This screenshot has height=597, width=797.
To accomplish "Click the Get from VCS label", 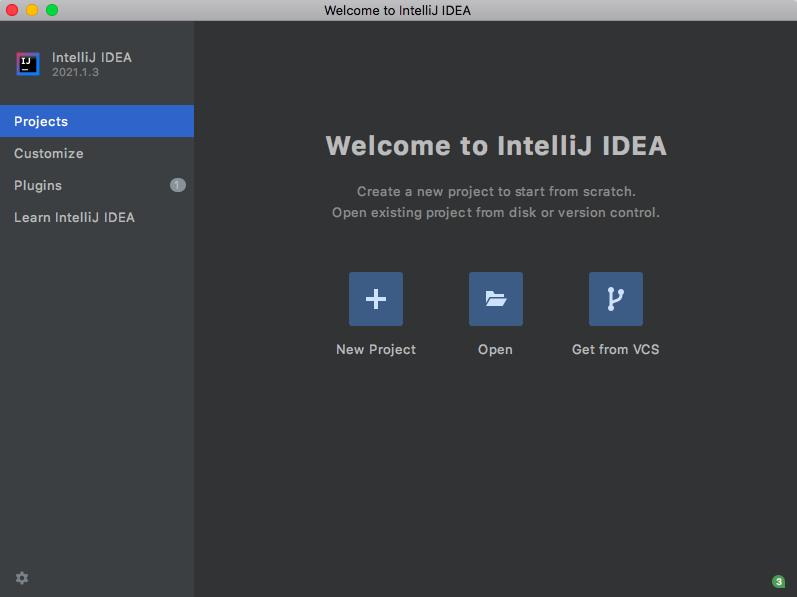I will point(616,350).
